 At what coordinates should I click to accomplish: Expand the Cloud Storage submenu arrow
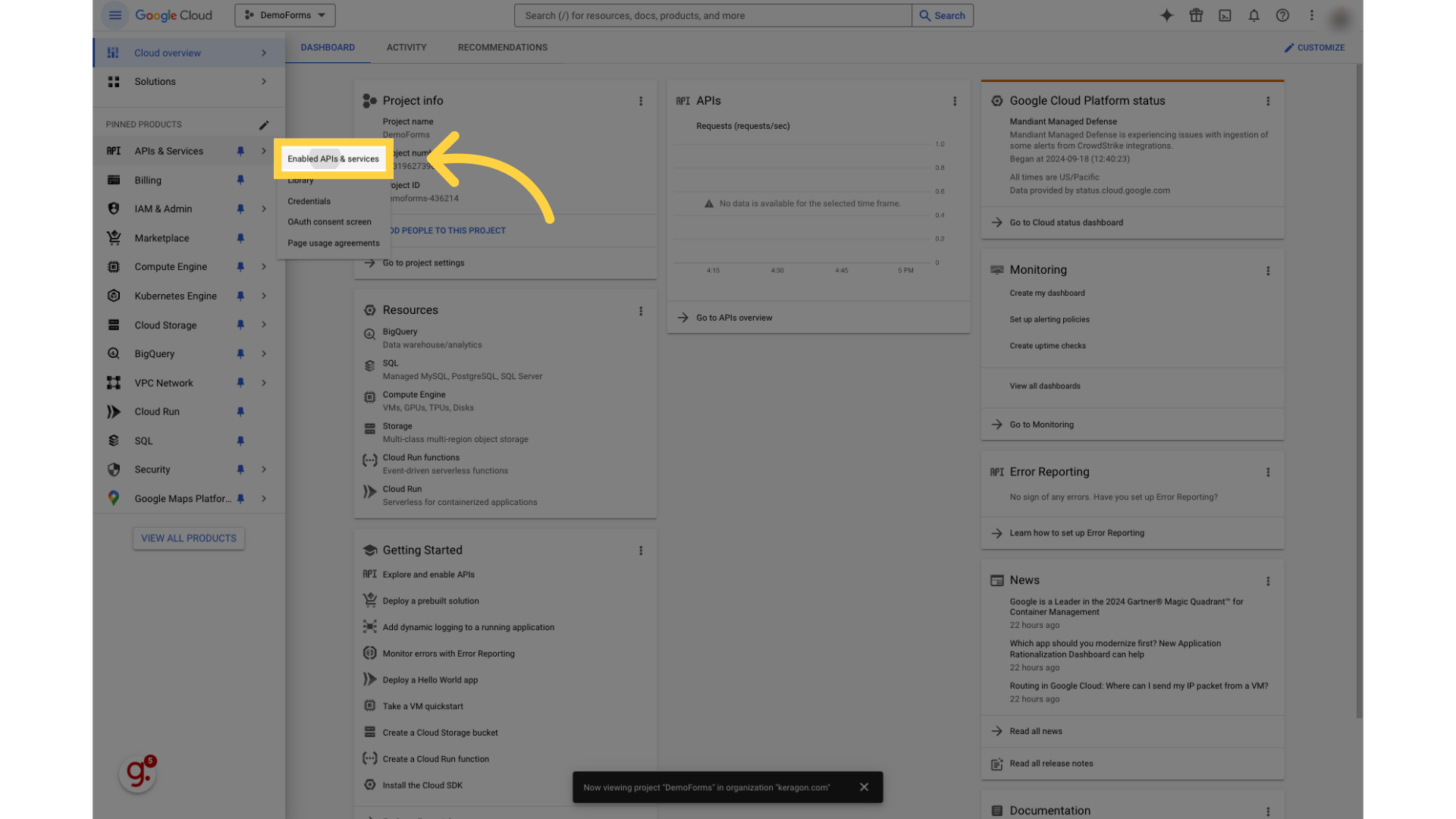pyautogui.click(x=264, y=325)
